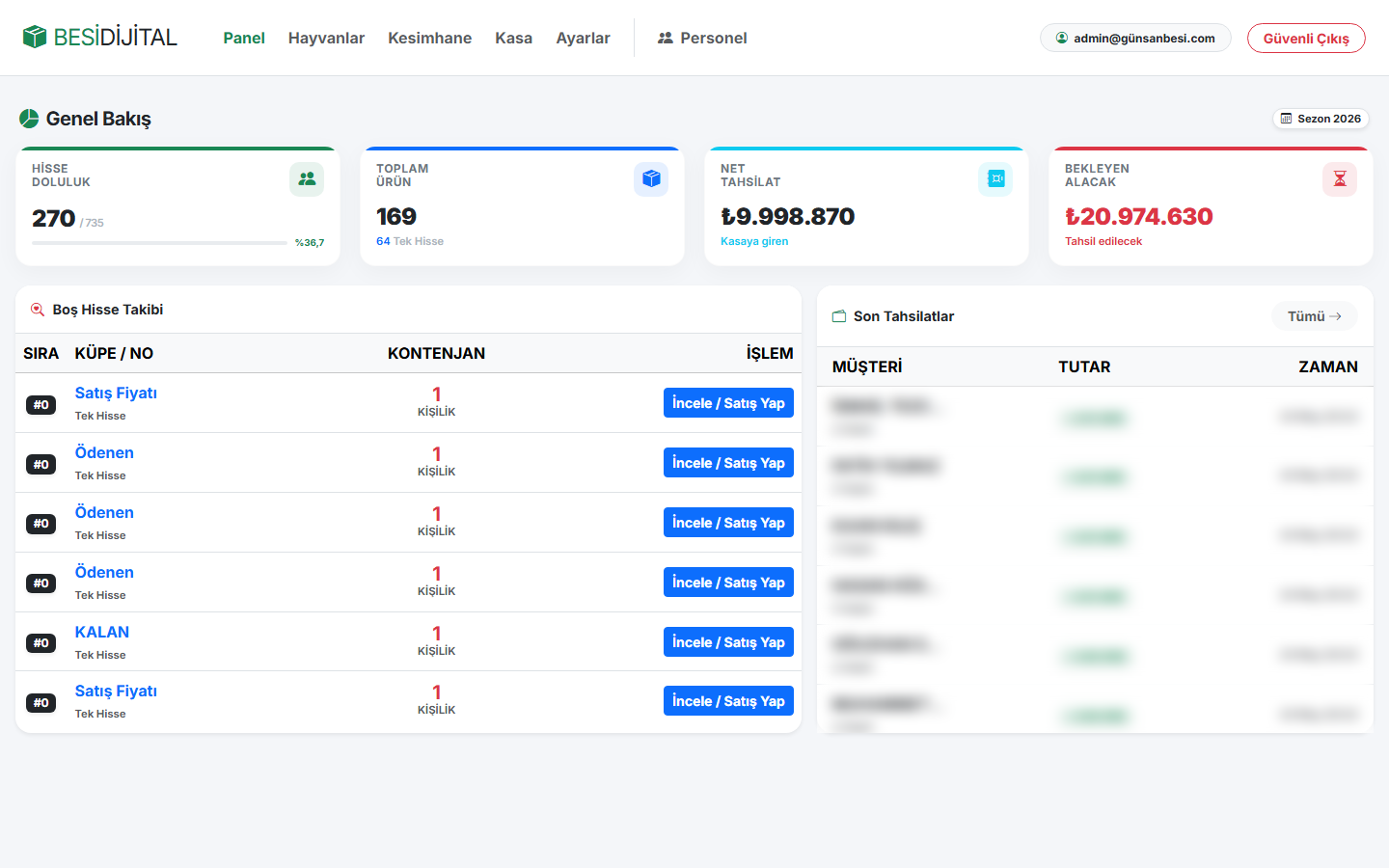Click the calendar icon in Sezon 2026 badge
1389x868 pixels.
click(1286, 119)
